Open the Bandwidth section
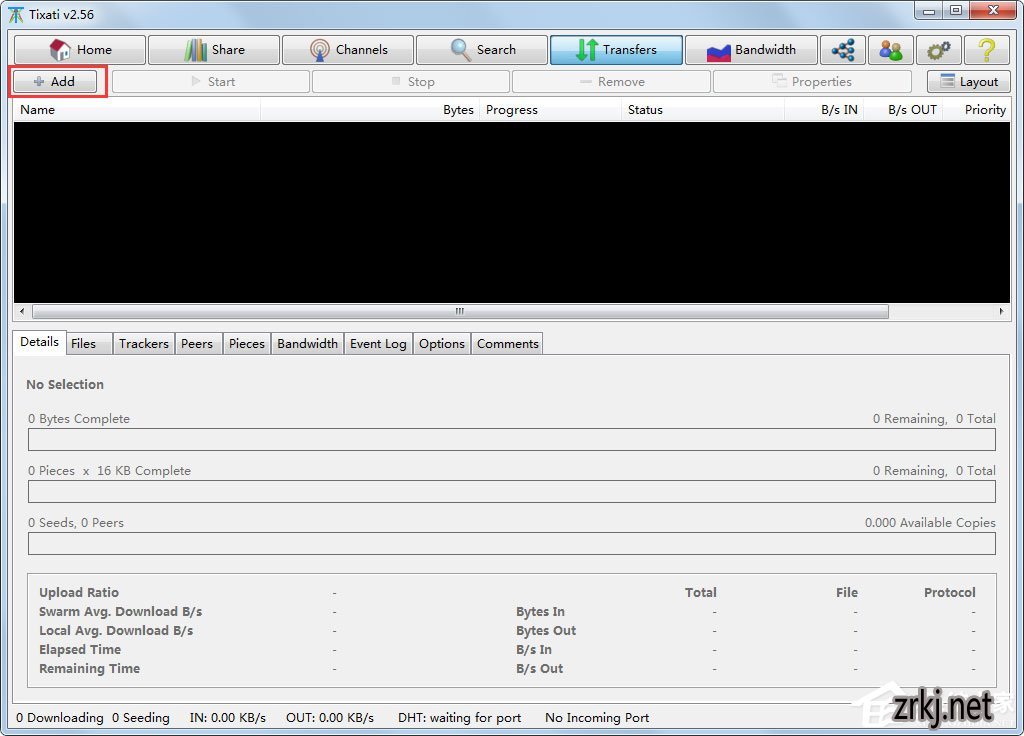This screenshot has width=1024, height=736. pyautogui.click(x=751, y=50)
